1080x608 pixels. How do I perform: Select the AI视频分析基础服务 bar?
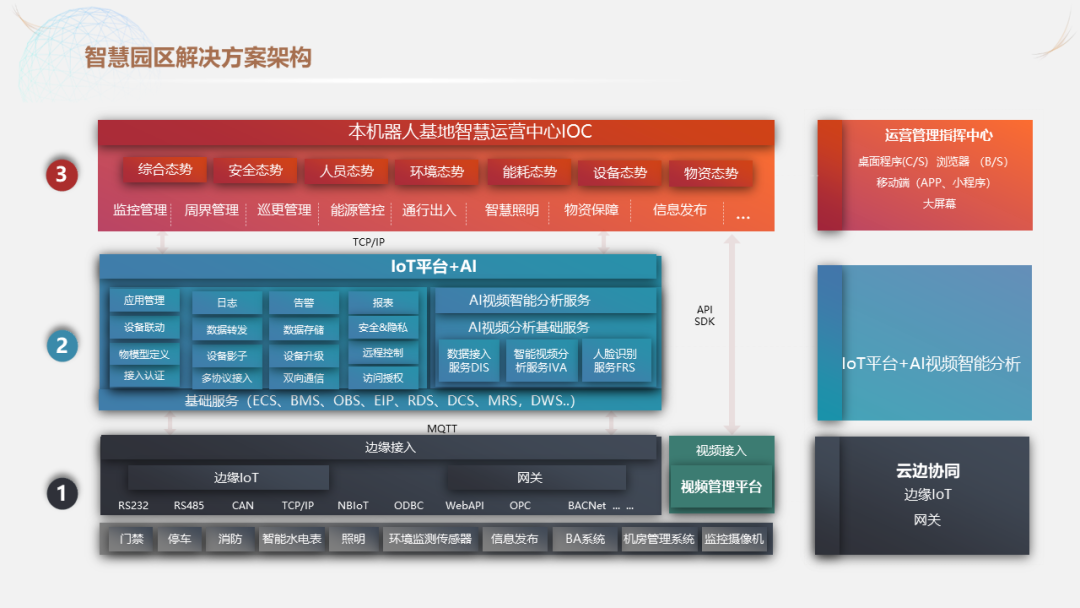tap(544, 327)
